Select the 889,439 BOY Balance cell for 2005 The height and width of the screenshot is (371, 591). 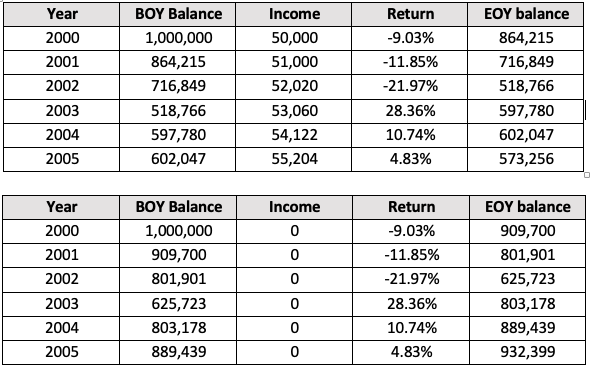[178, 352]
